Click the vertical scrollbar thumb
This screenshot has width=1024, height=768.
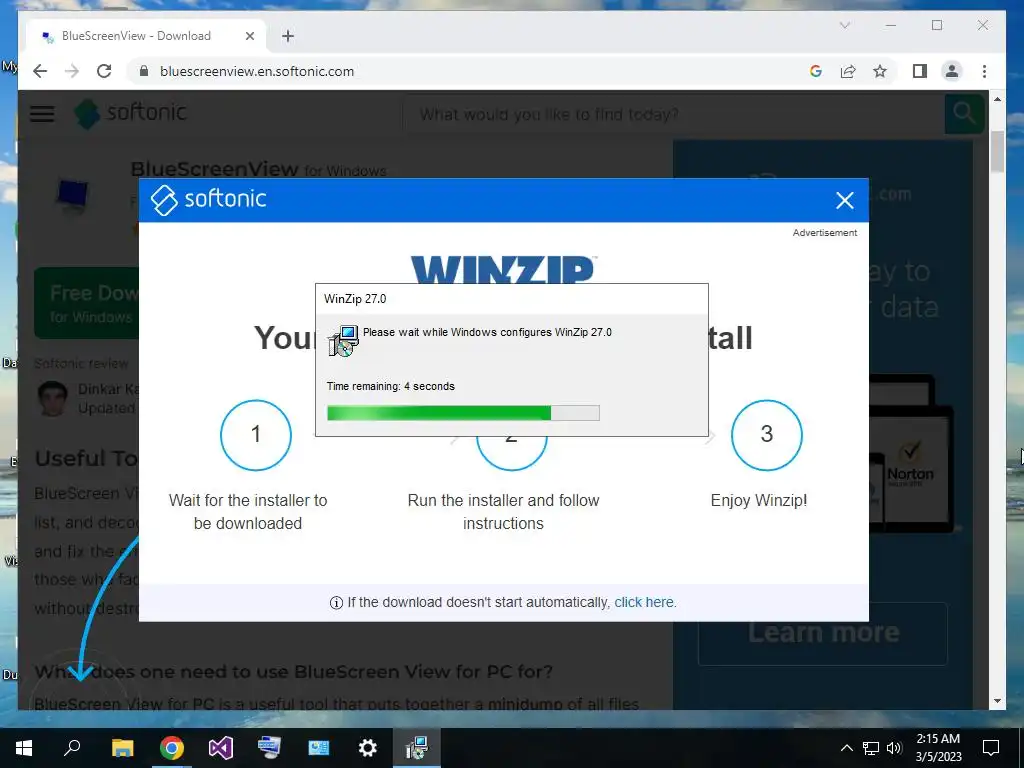point(997,152)
